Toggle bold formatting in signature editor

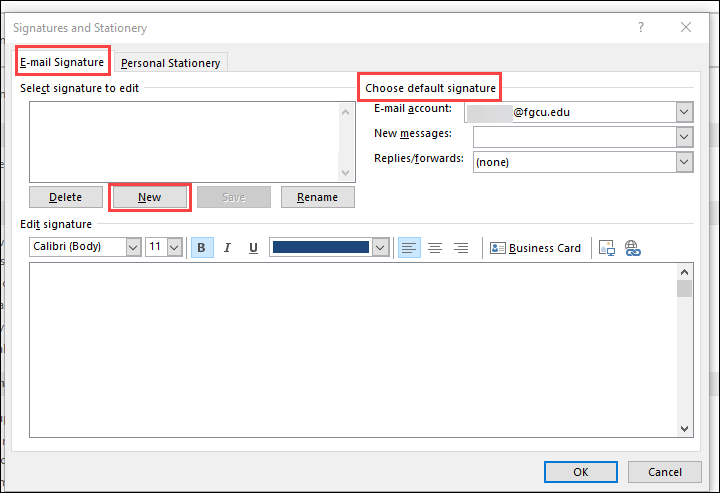point(202,248)
